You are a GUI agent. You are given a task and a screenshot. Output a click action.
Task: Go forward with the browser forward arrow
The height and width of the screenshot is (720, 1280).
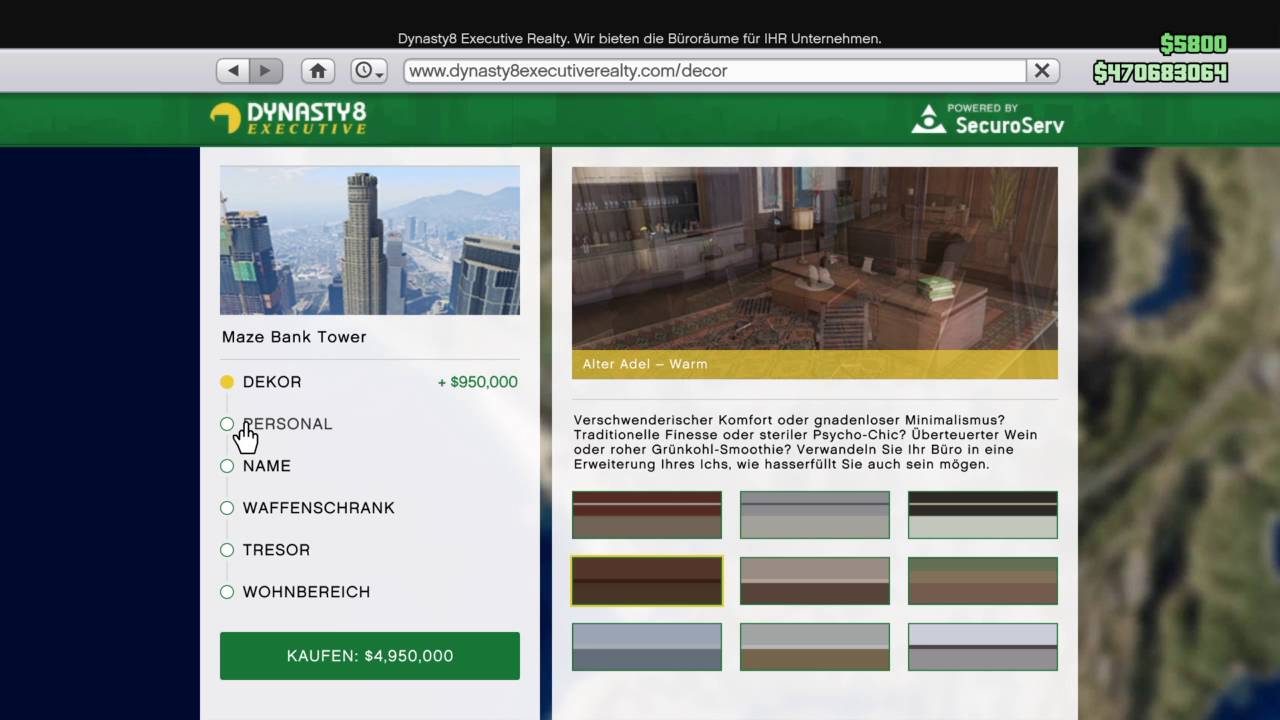click(x=266, y=71)
